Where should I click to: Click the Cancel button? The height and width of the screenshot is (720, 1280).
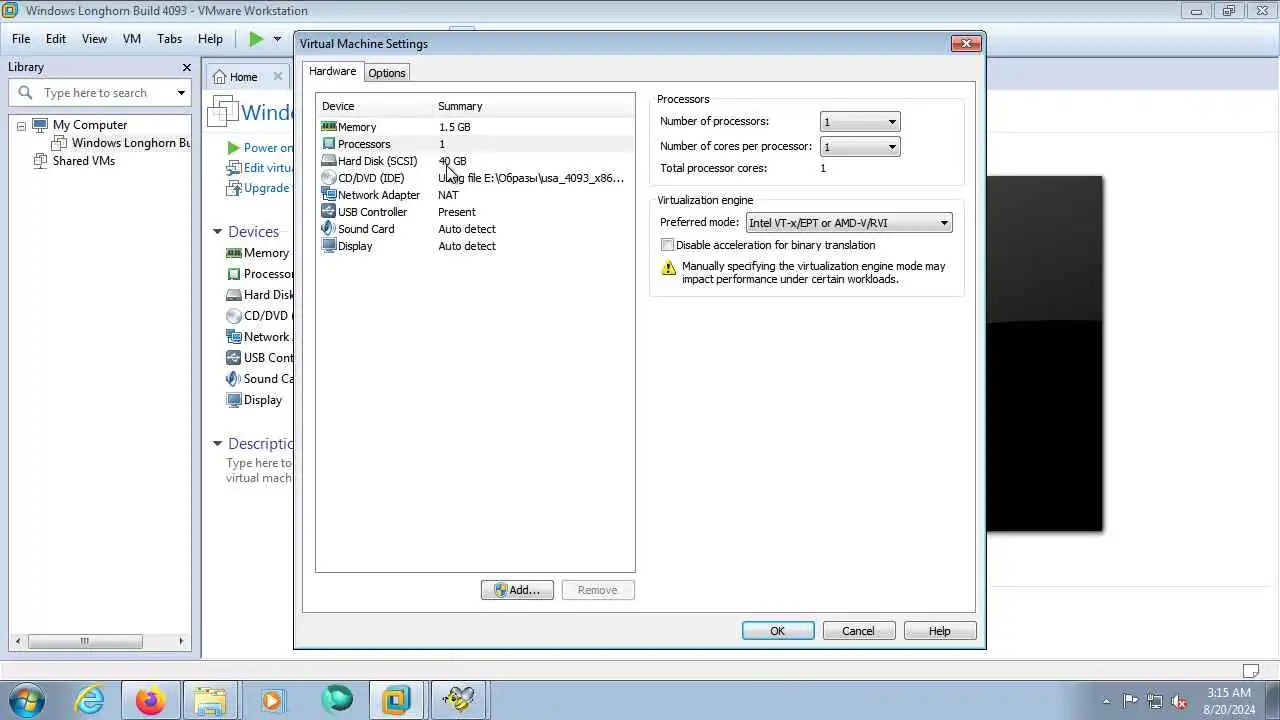click(x=858, y=631)
